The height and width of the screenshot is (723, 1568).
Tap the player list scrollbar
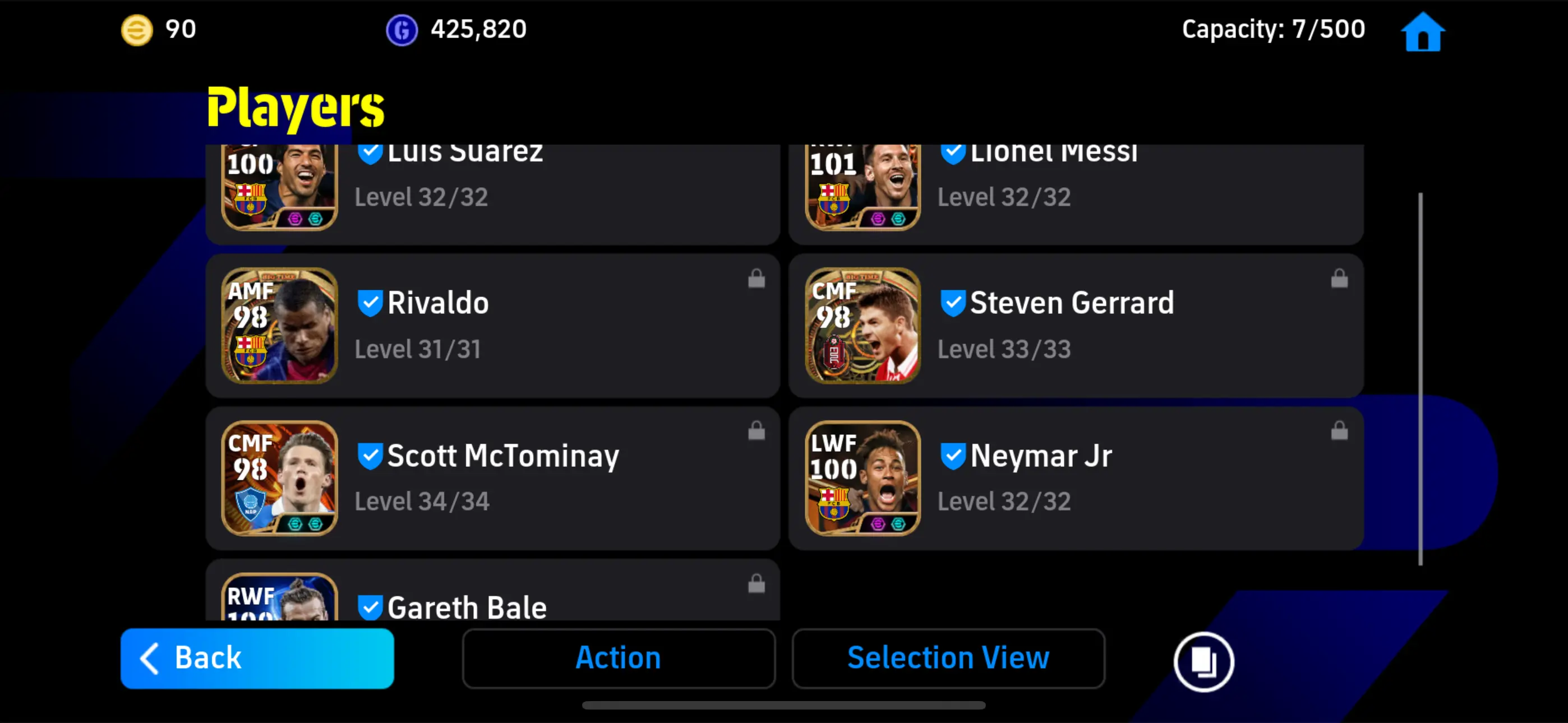click(x=1420, y=378)
